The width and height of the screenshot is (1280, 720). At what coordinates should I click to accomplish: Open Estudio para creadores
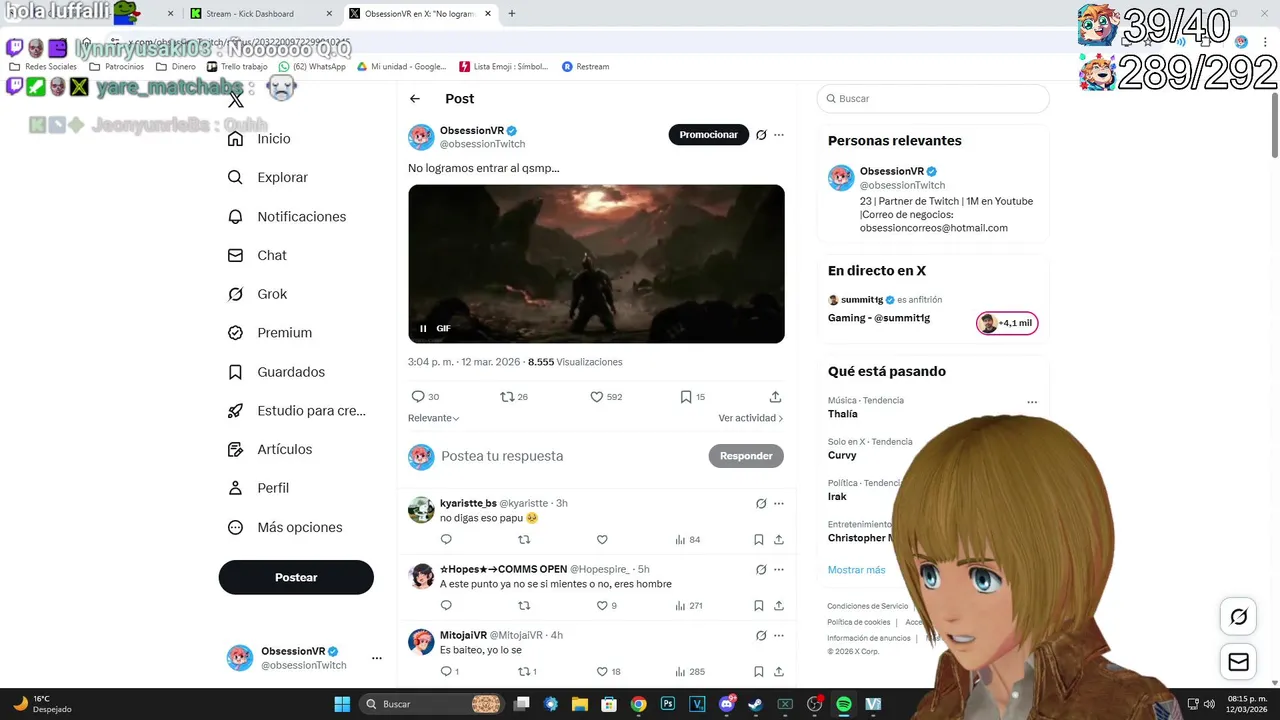(297, 410)
